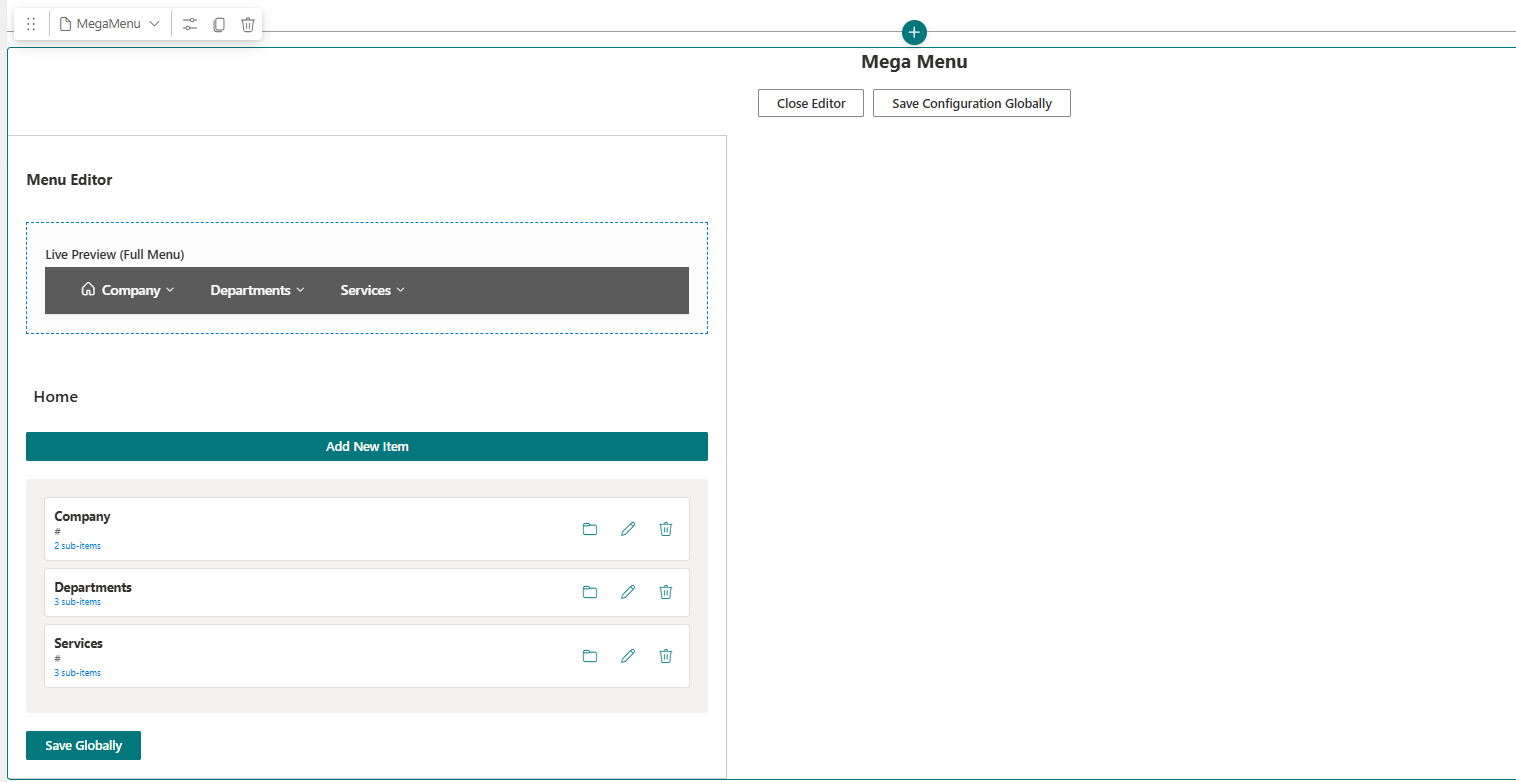Remove the Departments menu item
This screenshot has height=782, width=1516.
[x=666, y=592]
